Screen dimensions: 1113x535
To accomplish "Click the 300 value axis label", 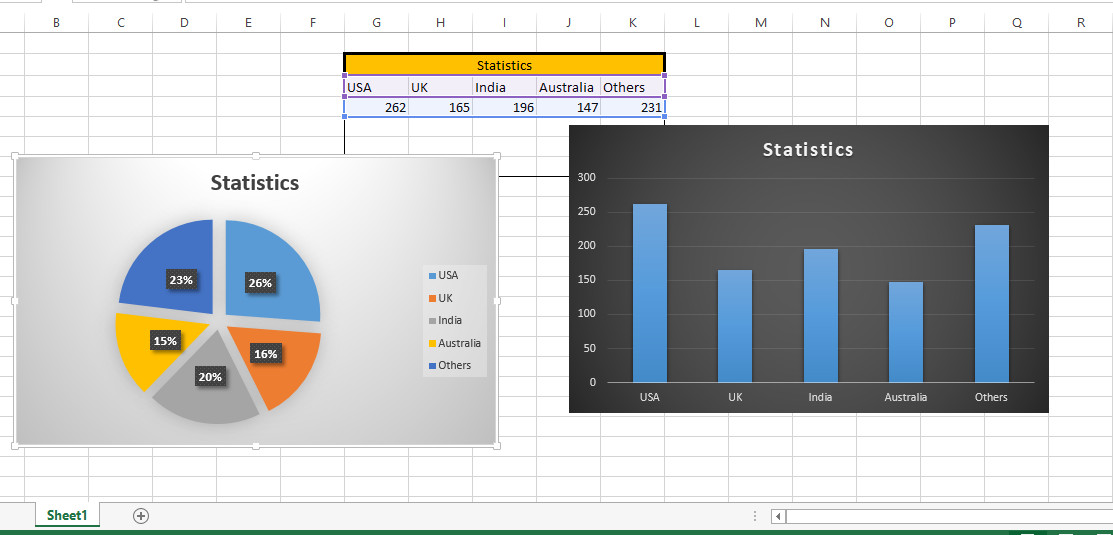I will [x=587, y=177].
